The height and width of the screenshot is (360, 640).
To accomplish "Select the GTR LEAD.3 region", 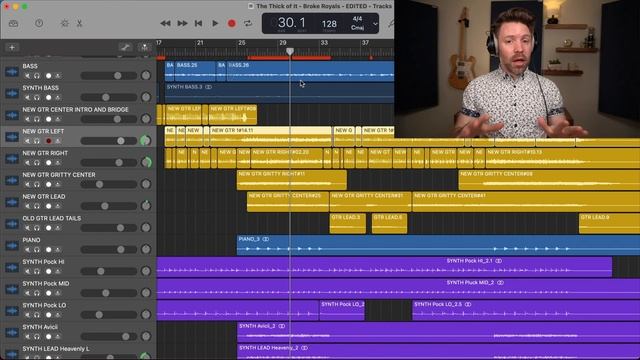I will [348, 223].
